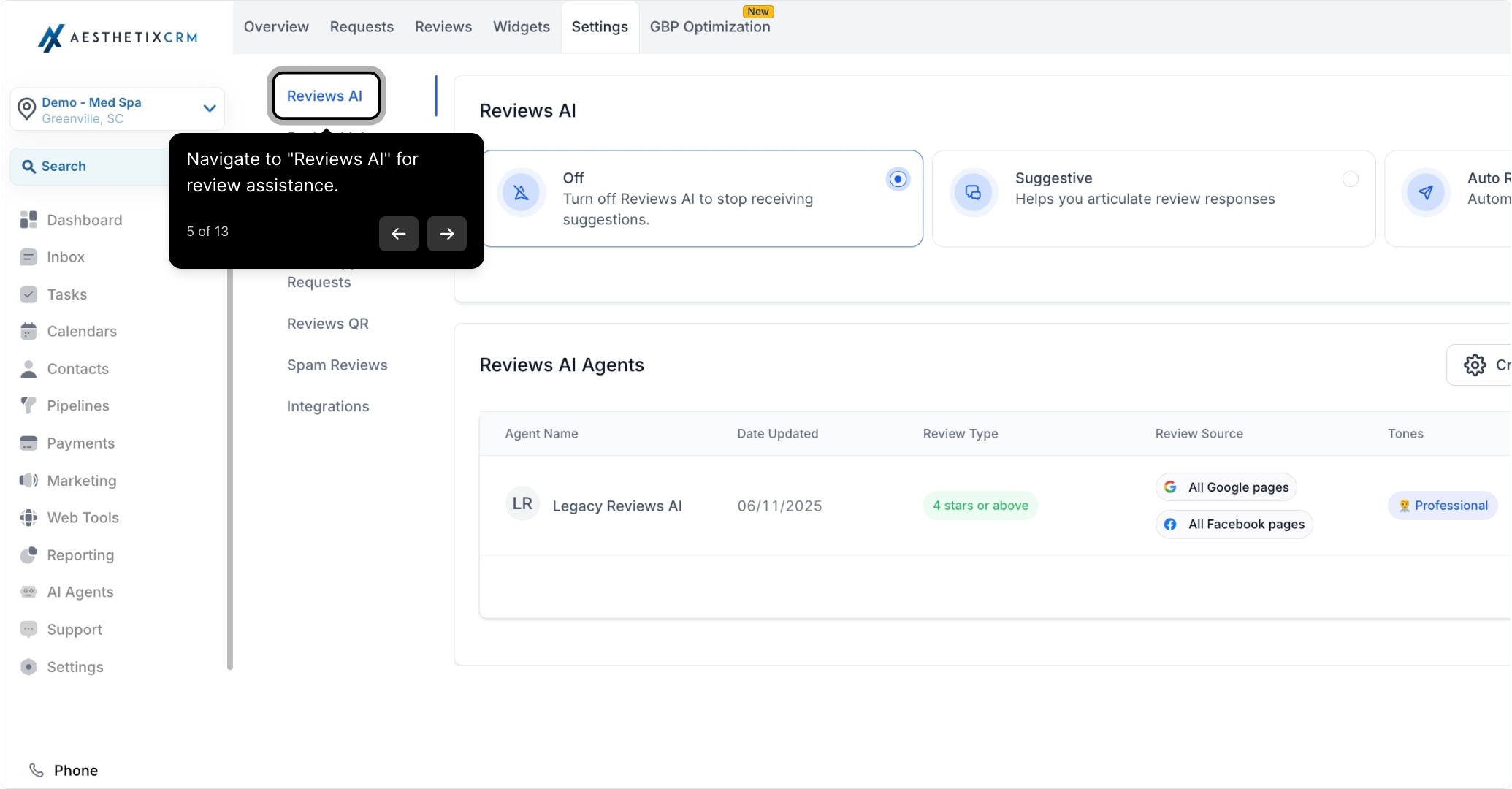
Task: Click the Agent Name column header
Action: [x=541, y=434]
